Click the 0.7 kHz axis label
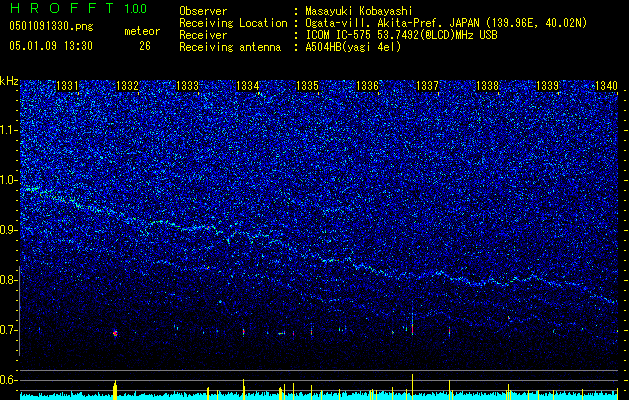Image resolution: width=629 pixels, height=400 pixels. point(8,330)
